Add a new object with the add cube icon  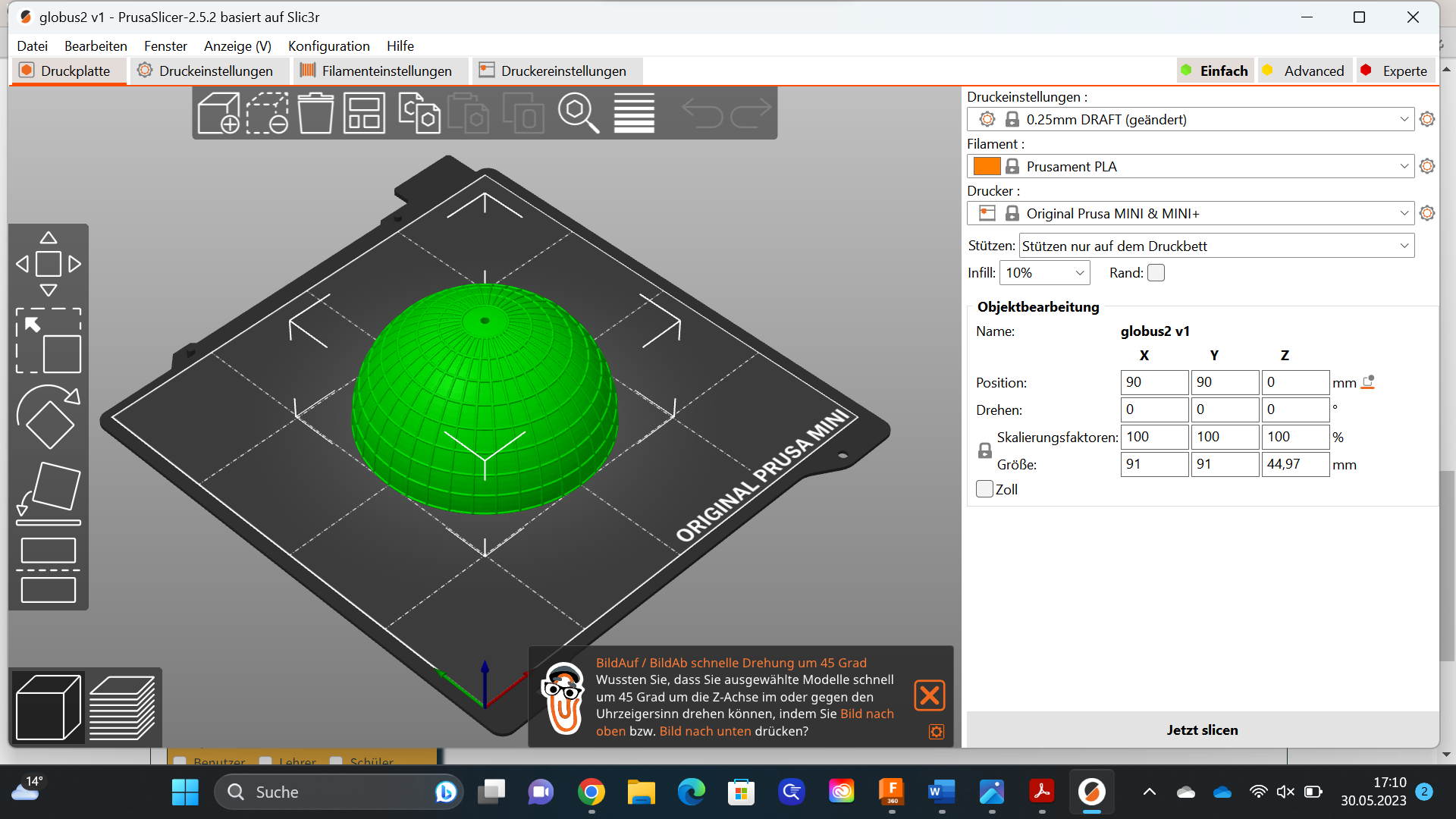click(x=220, y=112)
